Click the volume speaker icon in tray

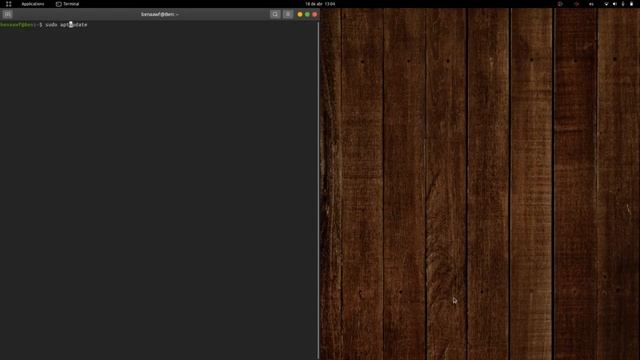[x=615, y=4]
